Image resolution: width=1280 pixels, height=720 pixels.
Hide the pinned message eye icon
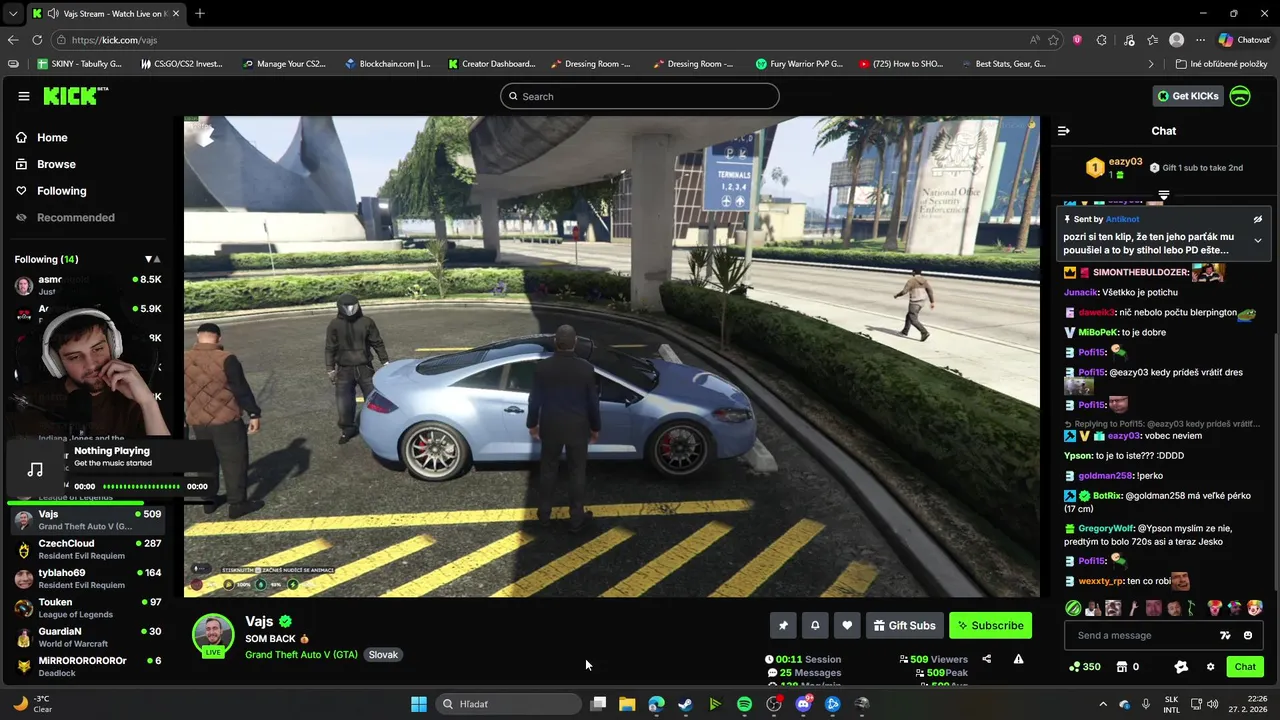pyautogui.click(x=1258, y=219)
